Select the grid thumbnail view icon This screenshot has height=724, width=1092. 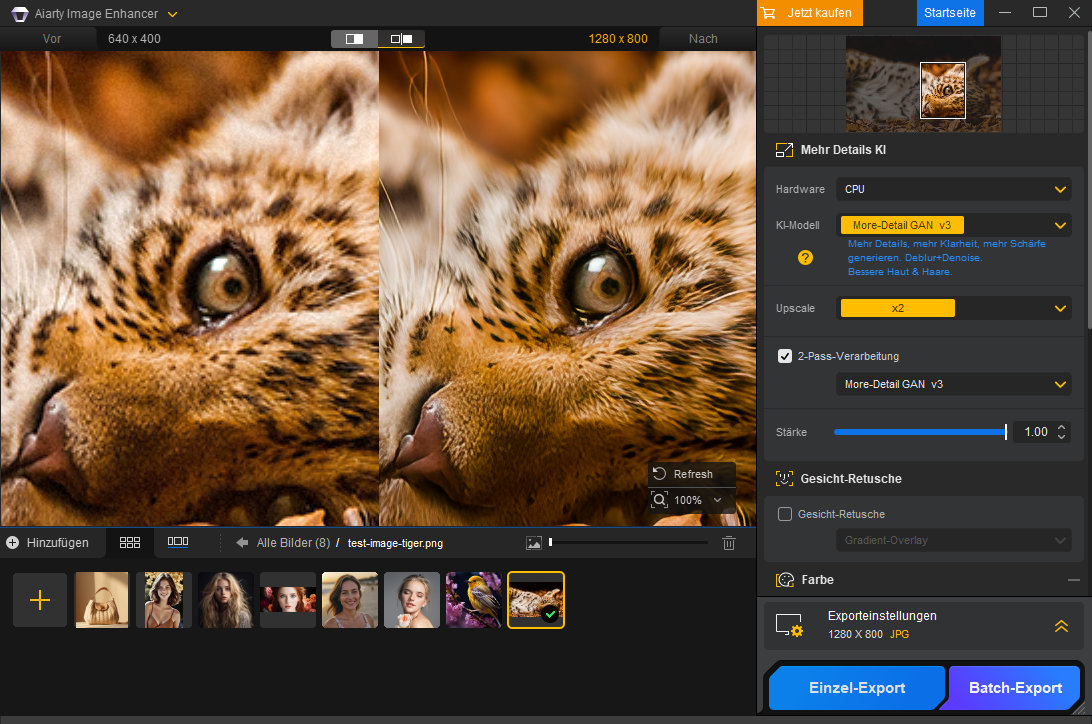pos(130,542)
